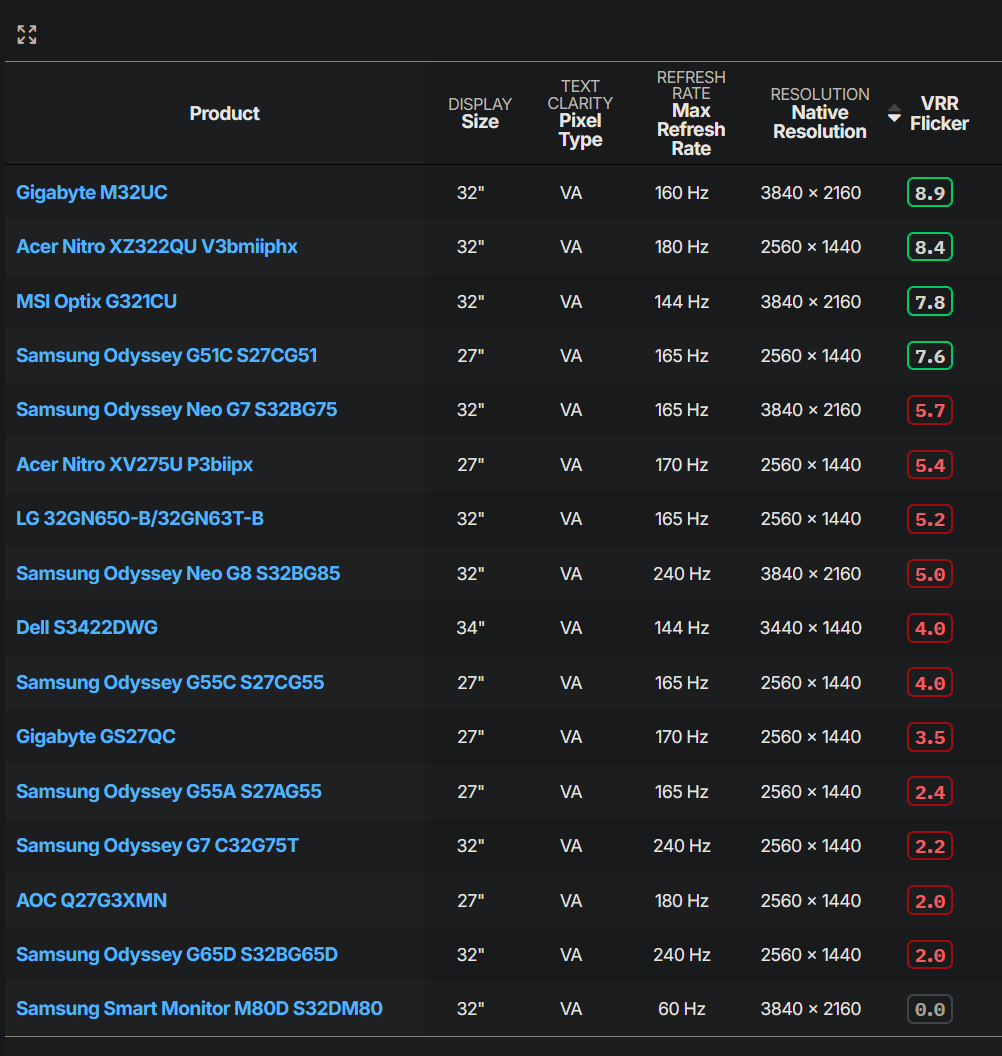1002x1056 pixels.
Task: Open Acer Nitro XV275U P3biipx link
Action: point(135,465)
